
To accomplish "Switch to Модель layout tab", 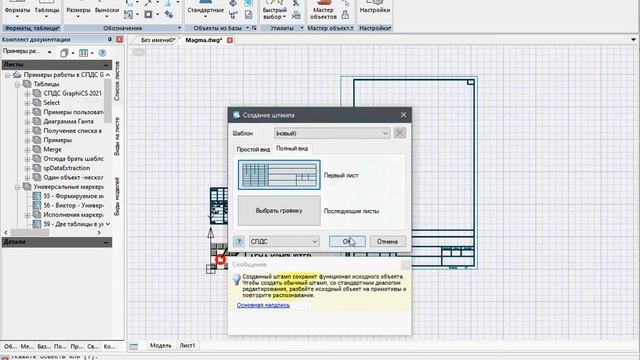I will (160, 346).
